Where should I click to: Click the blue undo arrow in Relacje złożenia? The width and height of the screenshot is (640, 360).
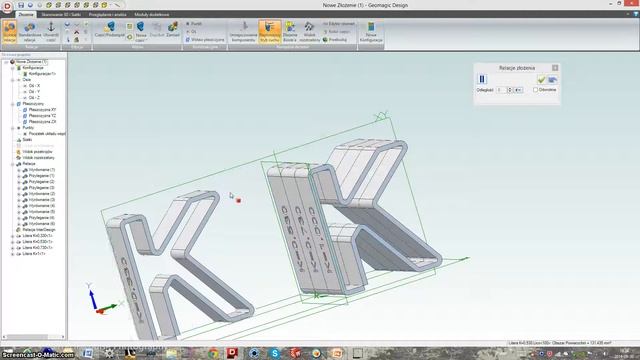pos(552,80)
